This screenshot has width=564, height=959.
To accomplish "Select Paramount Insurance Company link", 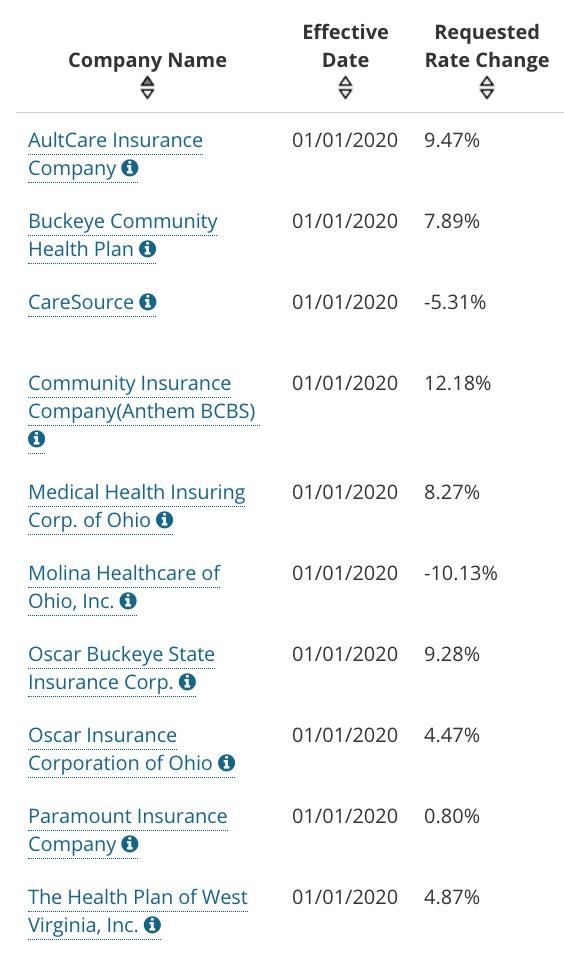I will (128, 830).
